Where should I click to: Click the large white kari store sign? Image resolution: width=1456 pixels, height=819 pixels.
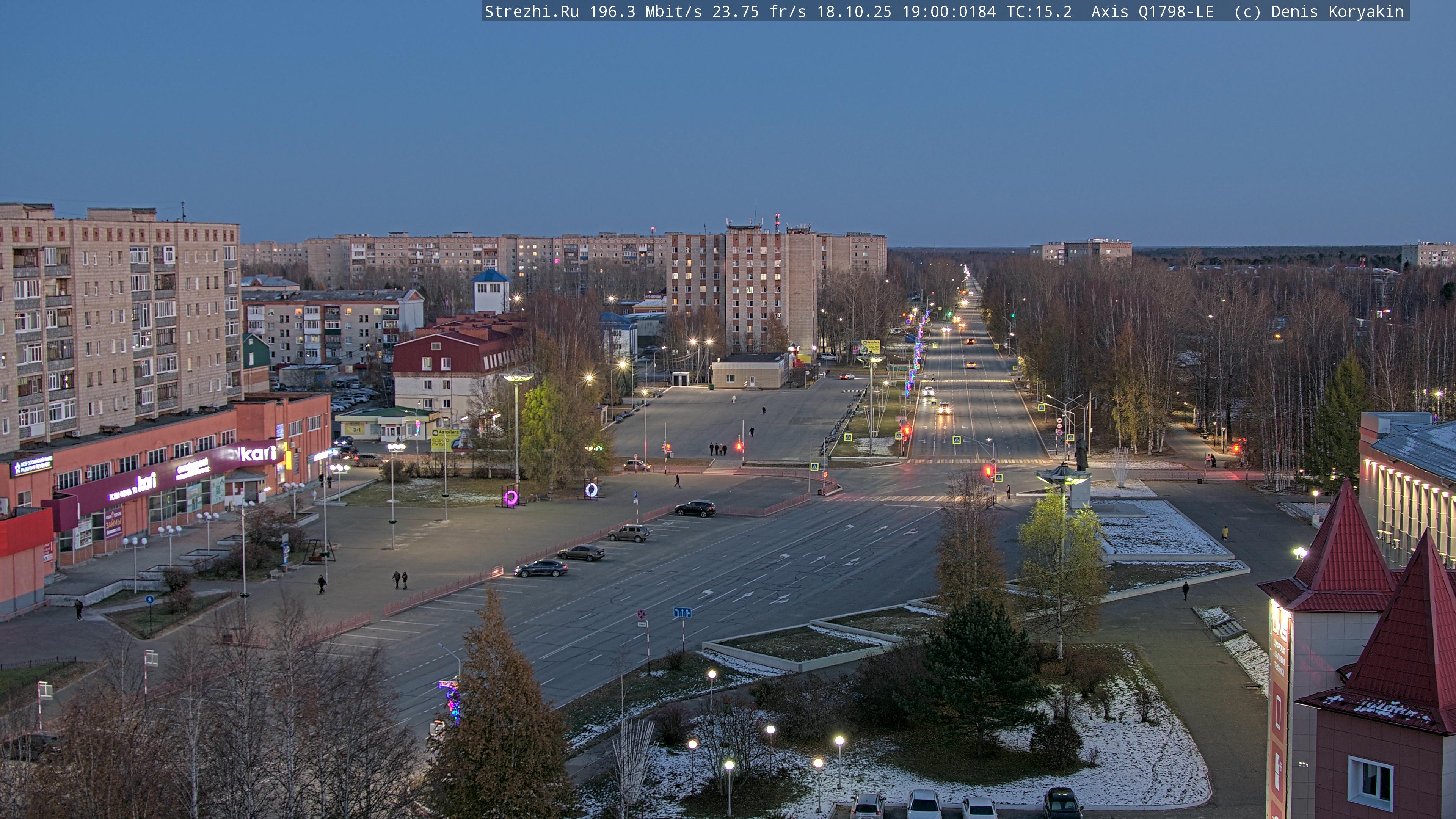pyautogui.click(x=258, y=453)
